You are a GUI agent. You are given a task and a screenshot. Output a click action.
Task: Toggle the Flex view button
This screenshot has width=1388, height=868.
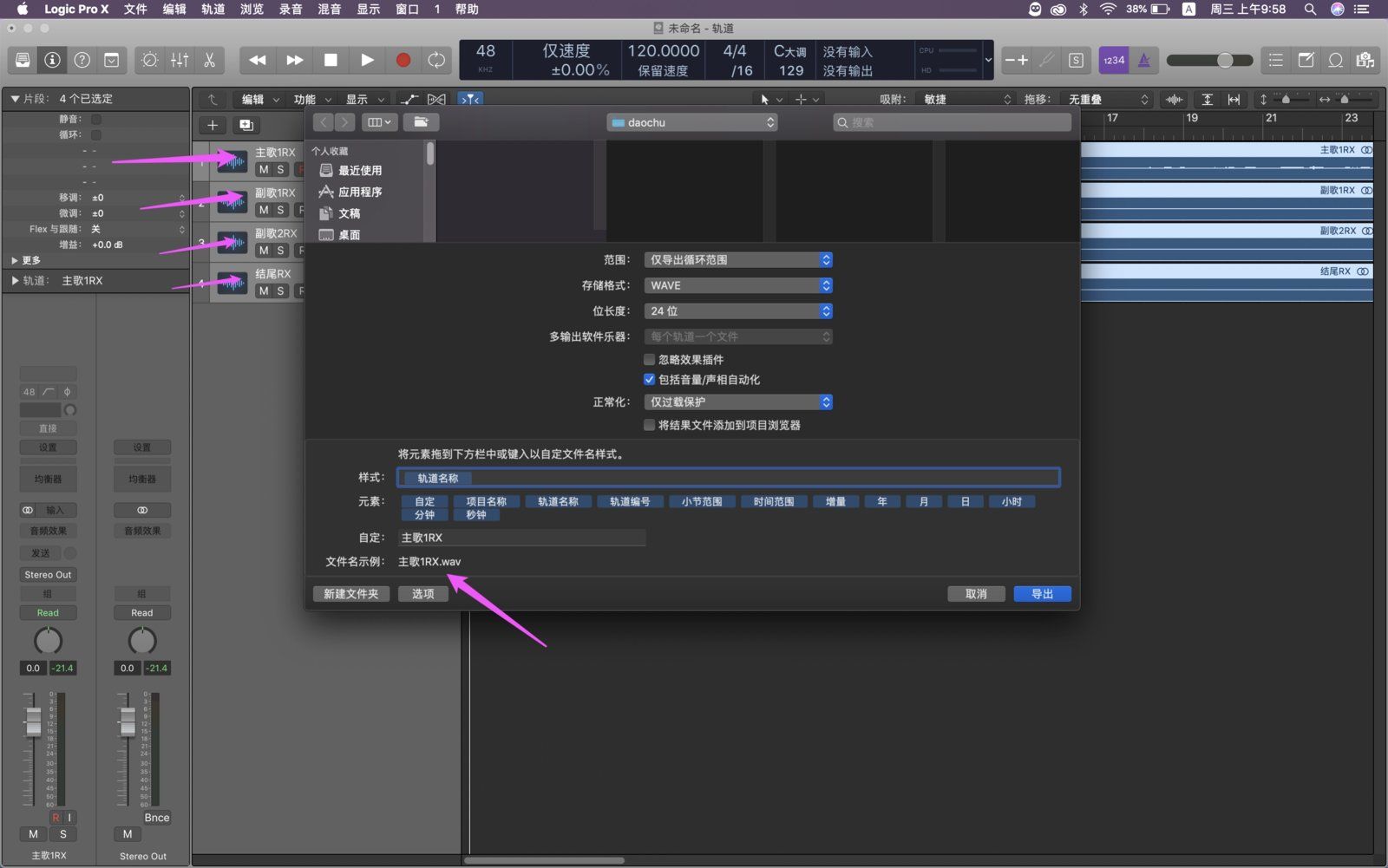coord(436,100)
